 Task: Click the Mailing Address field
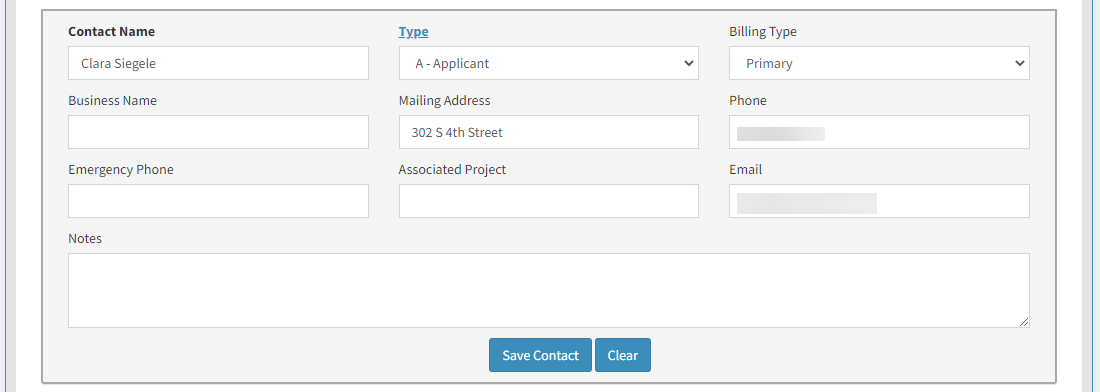(549, 132)
